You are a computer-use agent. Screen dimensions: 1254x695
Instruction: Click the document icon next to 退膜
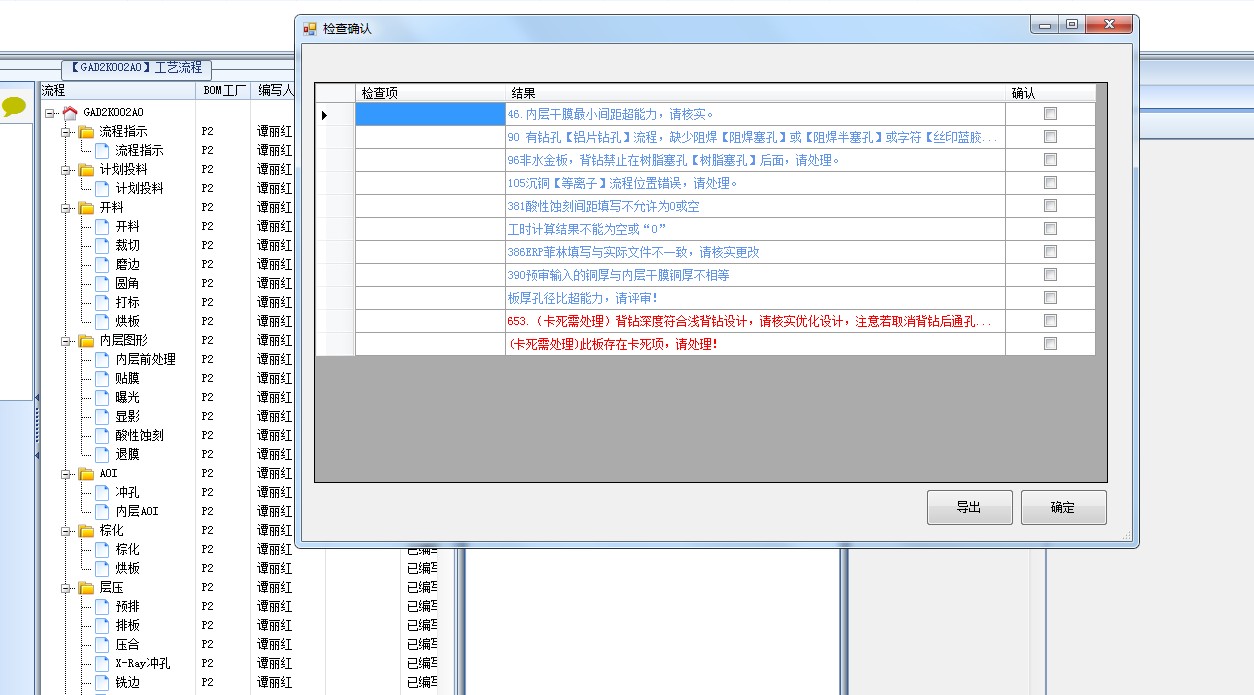[x=102, y=454]
